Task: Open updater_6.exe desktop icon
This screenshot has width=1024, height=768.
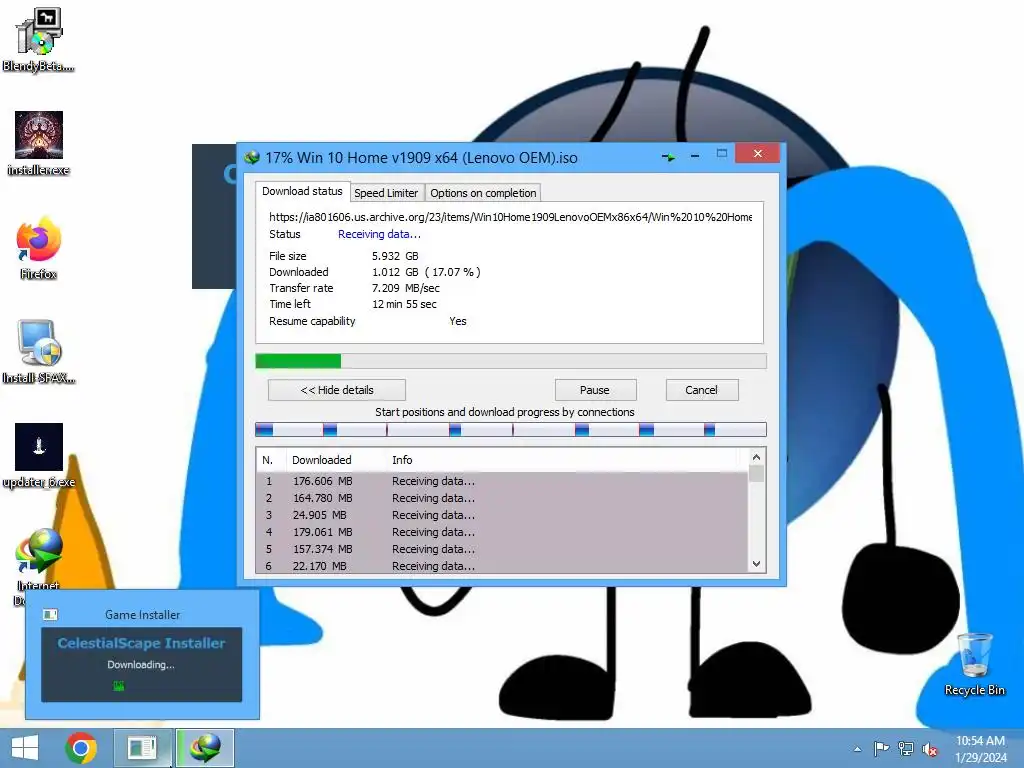Action: [x=39, y=456]
